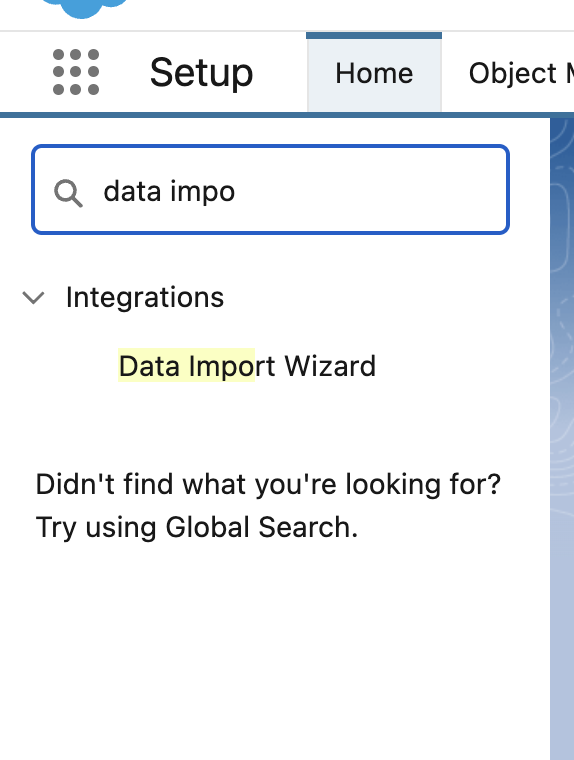The width and height of the screenshot is (574, 760).
Task: Click the highlighted "Data Impo" match text
Action: click(x=187, y=365)
